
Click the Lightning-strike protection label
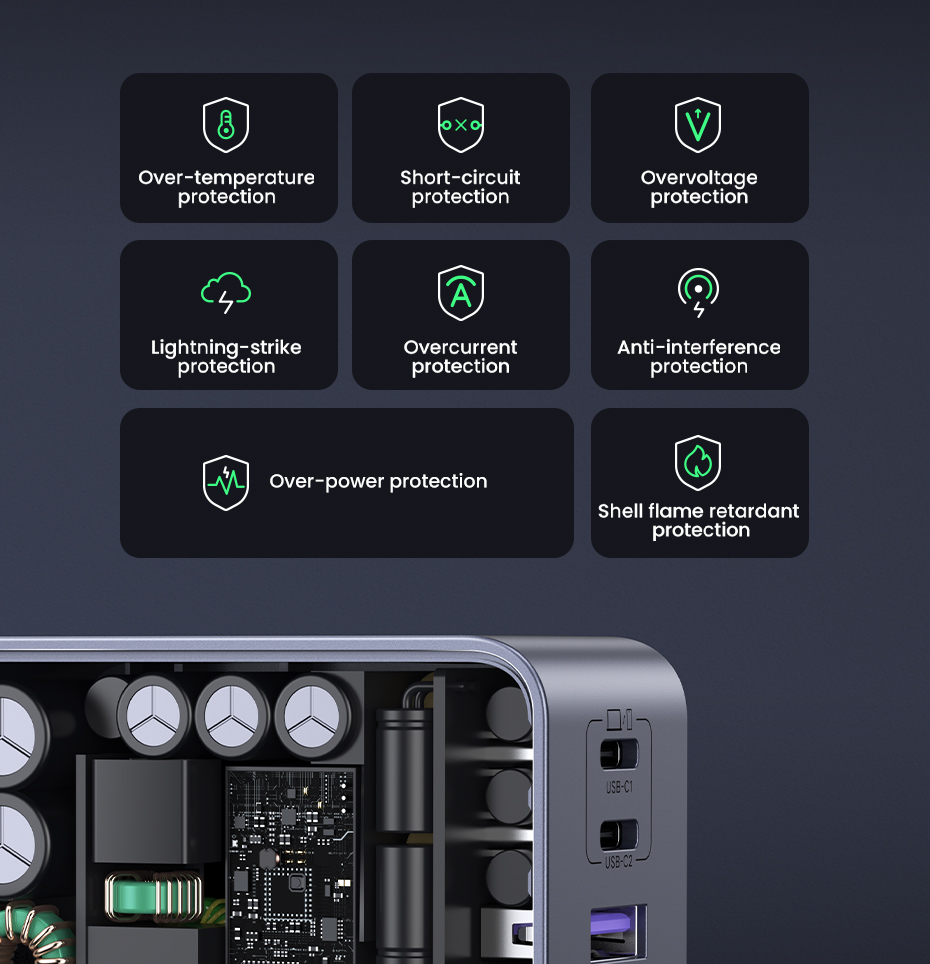[226, 357]
